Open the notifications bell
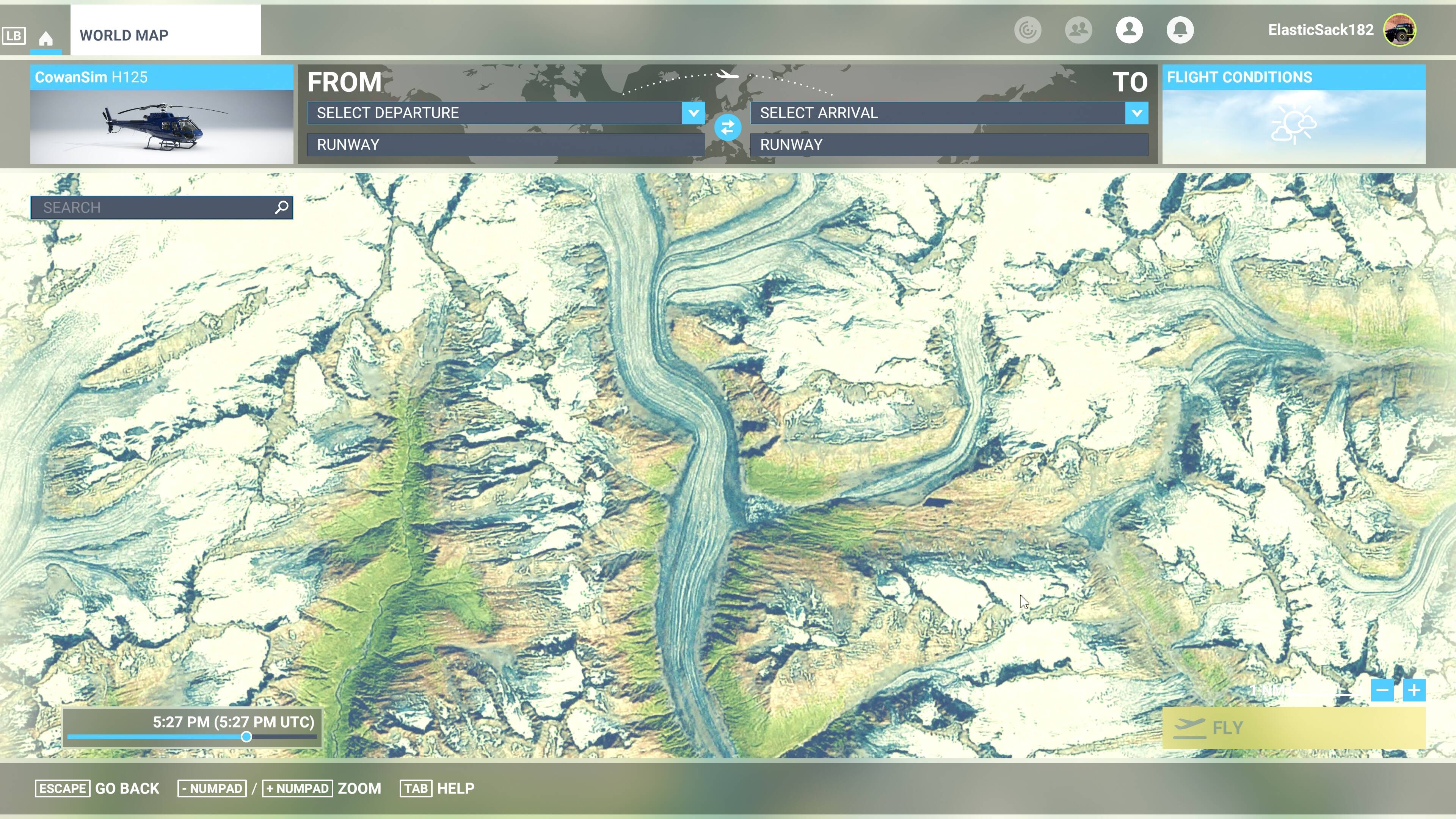The image size is (1456, 819). point(1180,30)
